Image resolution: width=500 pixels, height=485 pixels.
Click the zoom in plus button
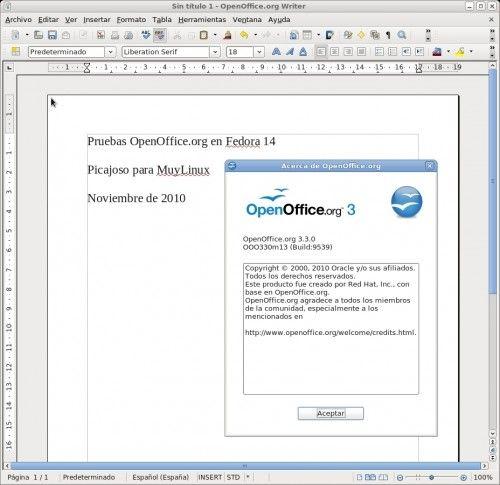(463, 478)
